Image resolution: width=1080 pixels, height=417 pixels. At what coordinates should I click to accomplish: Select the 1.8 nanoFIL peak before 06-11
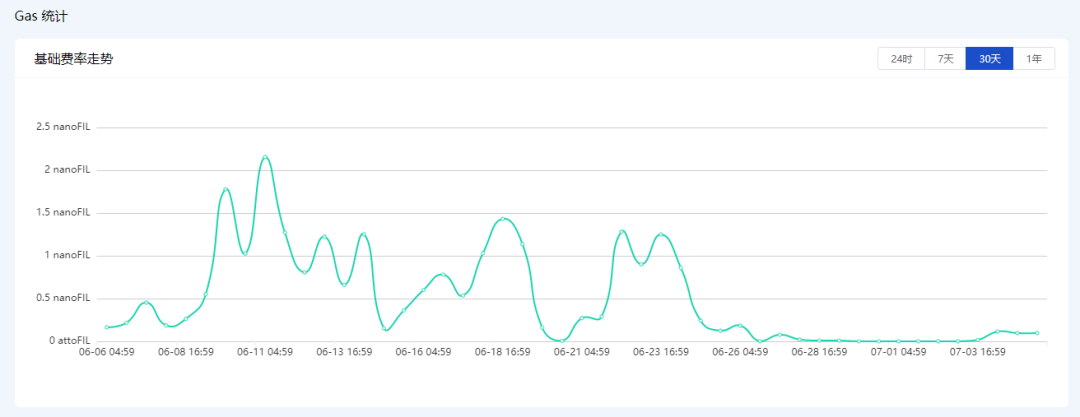click(x=225, y=189)
